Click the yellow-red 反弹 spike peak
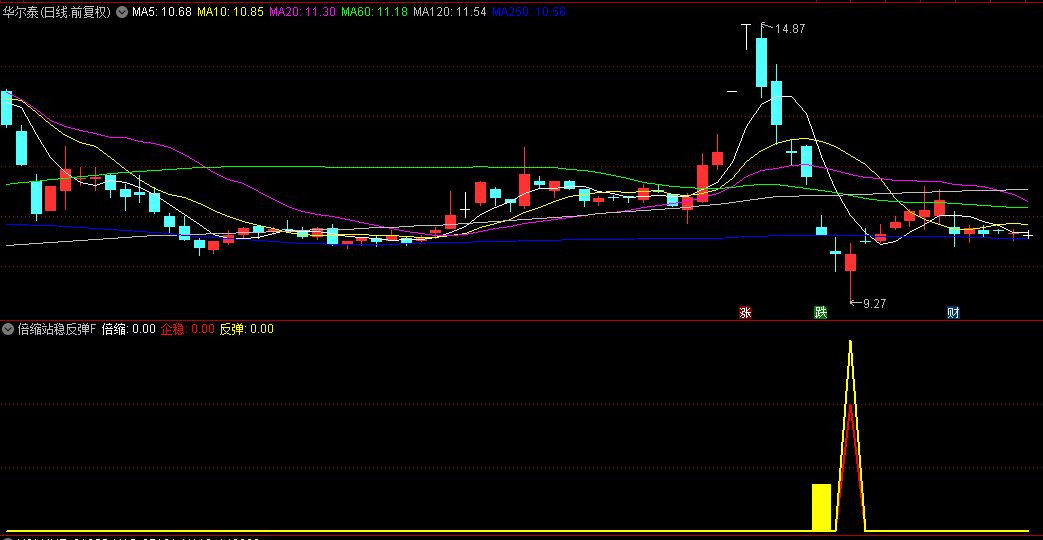 click(x=850, y=343)
